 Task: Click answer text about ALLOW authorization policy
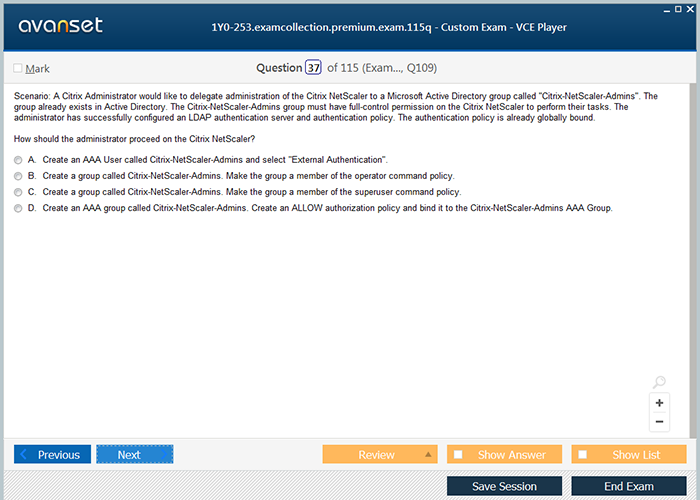pos(327,208)
